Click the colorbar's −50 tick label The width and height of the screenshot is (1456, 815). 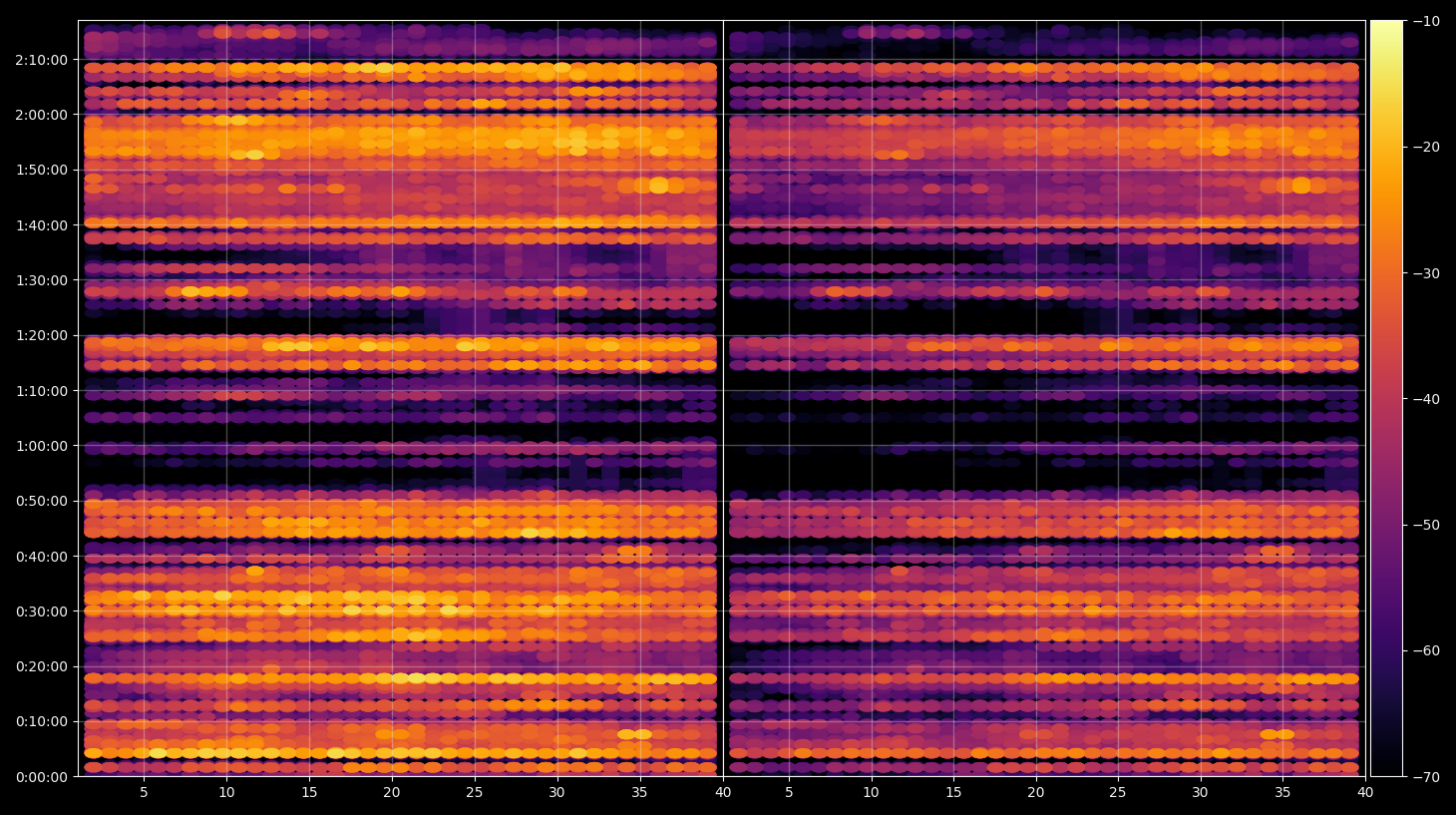[x=1427, y=525]
